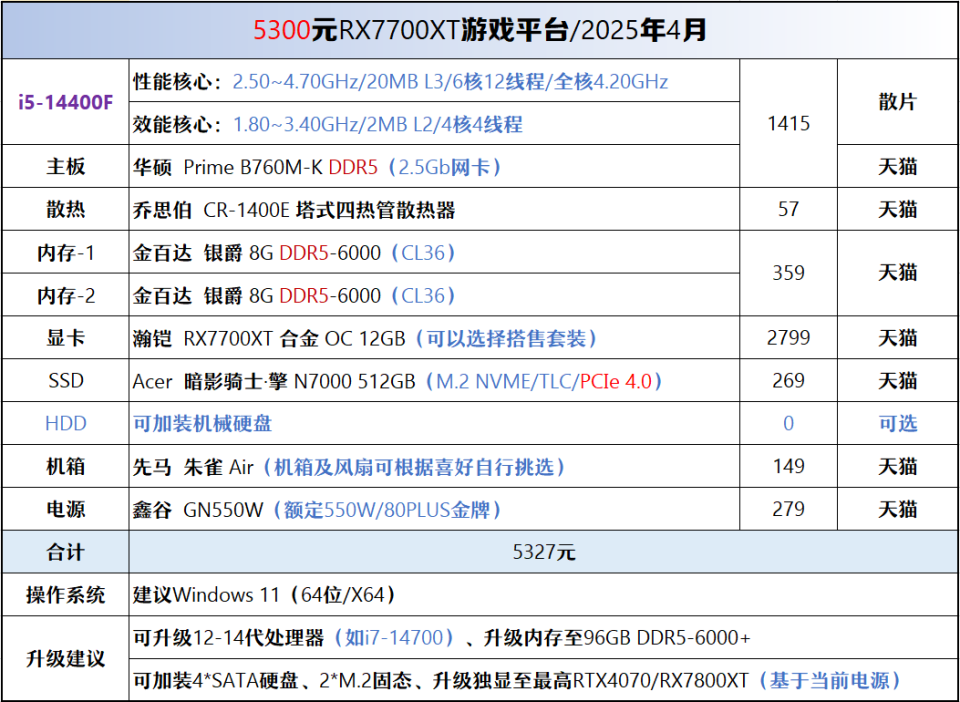Click the 金百达 银爵 entry in 内存-2 row

tap(294, 296)
